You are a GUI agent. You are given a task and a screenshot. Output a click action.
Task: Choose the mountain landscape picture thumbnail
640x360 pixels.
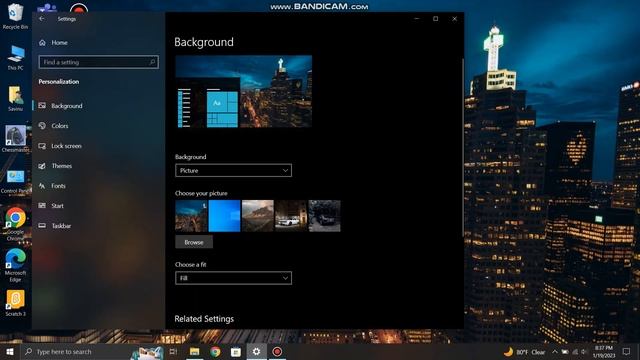click(258, 216)
